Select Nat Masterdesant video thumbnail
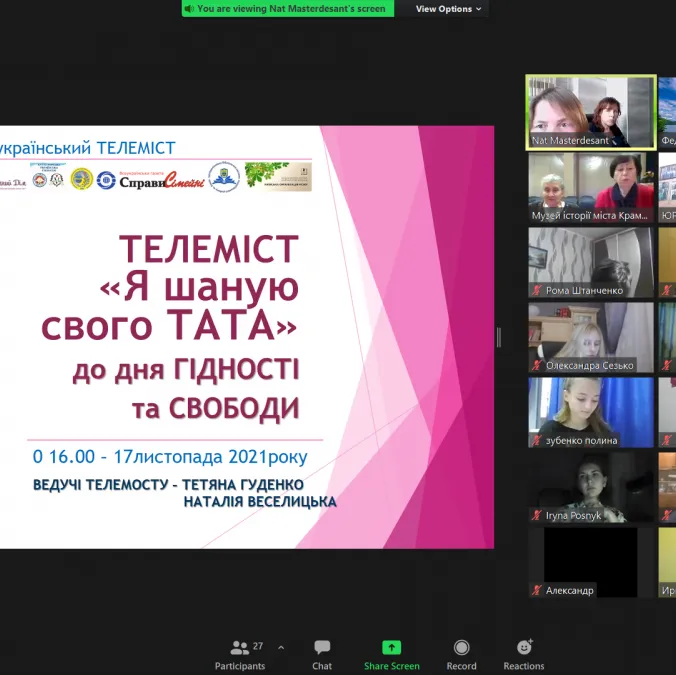This screenshot has width=676, height=675. [x=591, y=113]
